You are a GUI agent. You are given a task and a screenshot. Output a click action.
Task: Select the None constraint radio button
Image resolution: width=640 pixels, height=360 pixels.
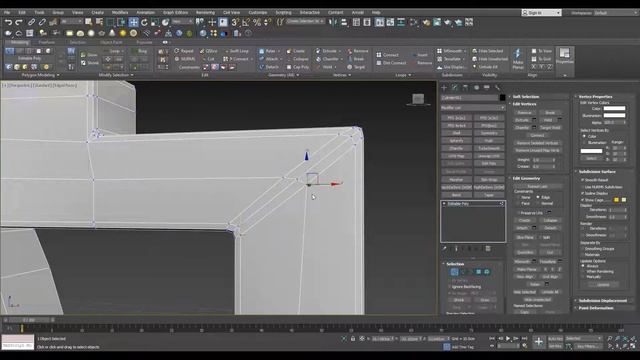(519, 197)
